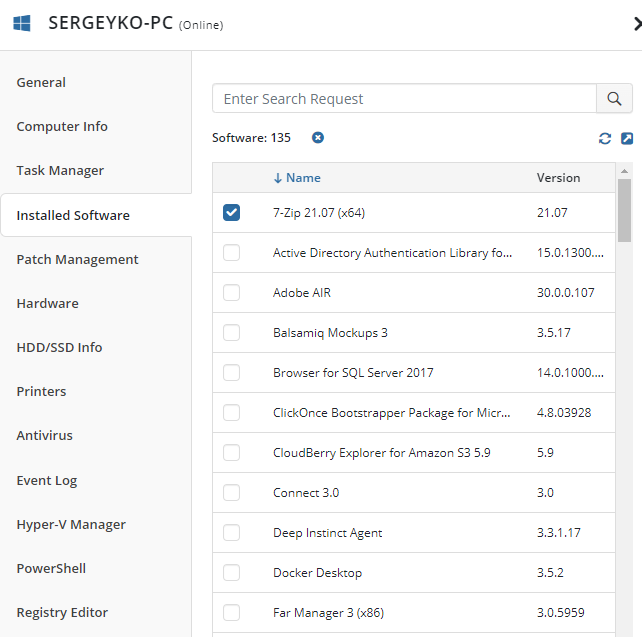Check the CloudBerry Explorer checkbox
This screenshot has height=637, width=642.
tap(231, 453)
